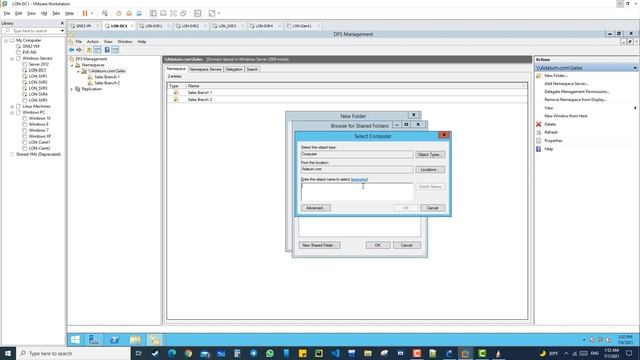Image resolution: width=640 pixels, height=360 pixels.
Task: Collapse the My Computer tree node
Action: pos(6,40)
